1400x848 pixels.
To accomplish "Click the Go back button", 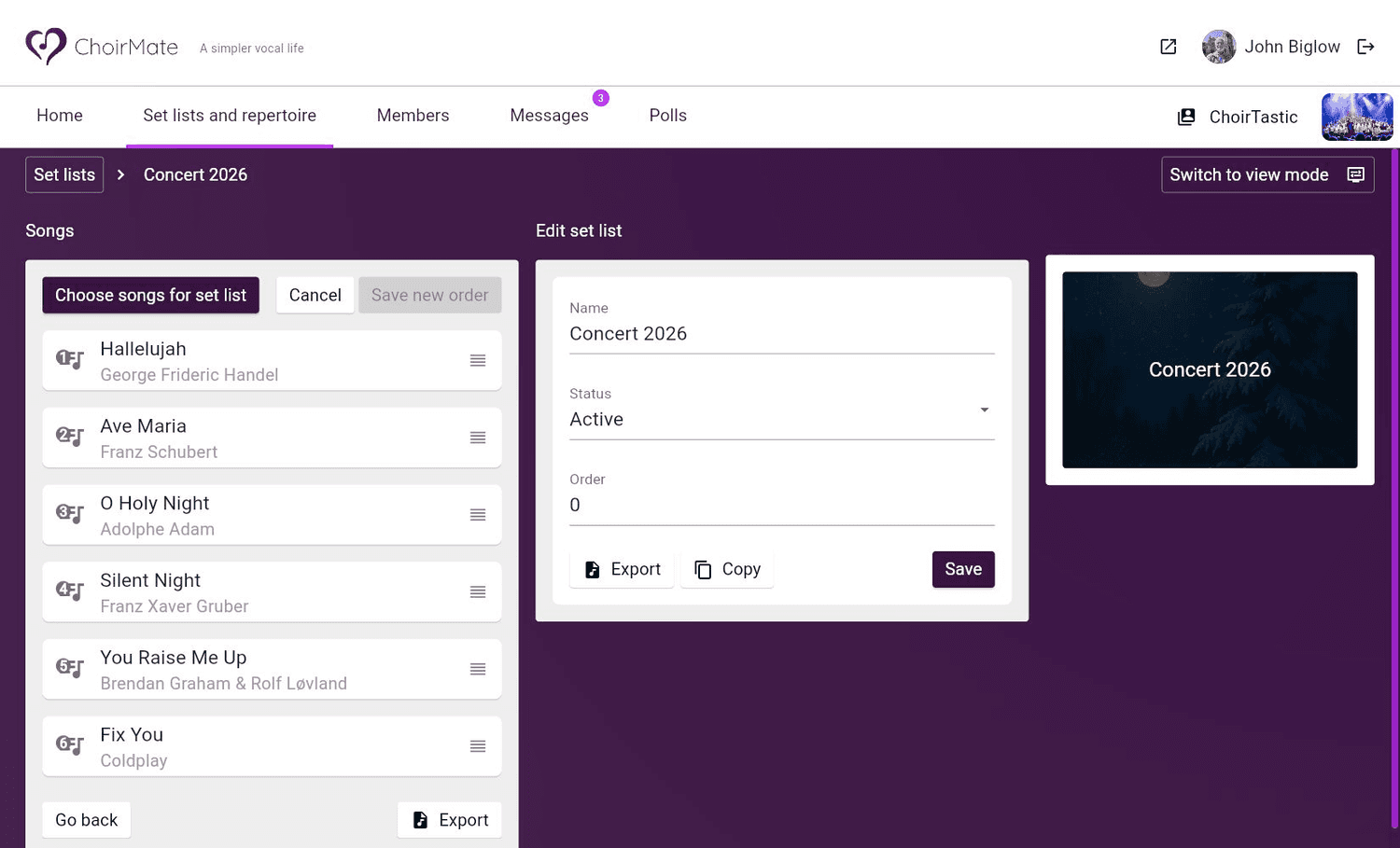I will 86,820.
